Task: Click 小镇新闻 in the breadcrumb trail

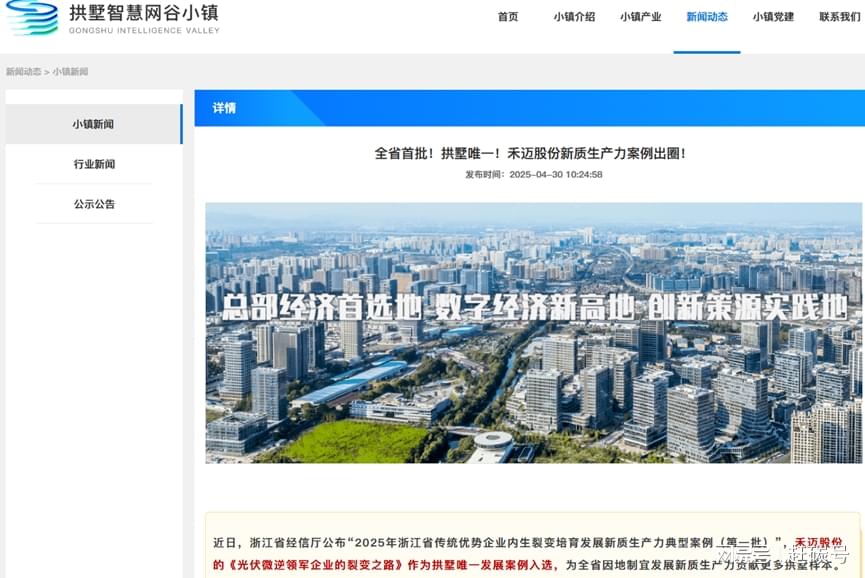Action: pyautogui.click(x=70, y=72)
